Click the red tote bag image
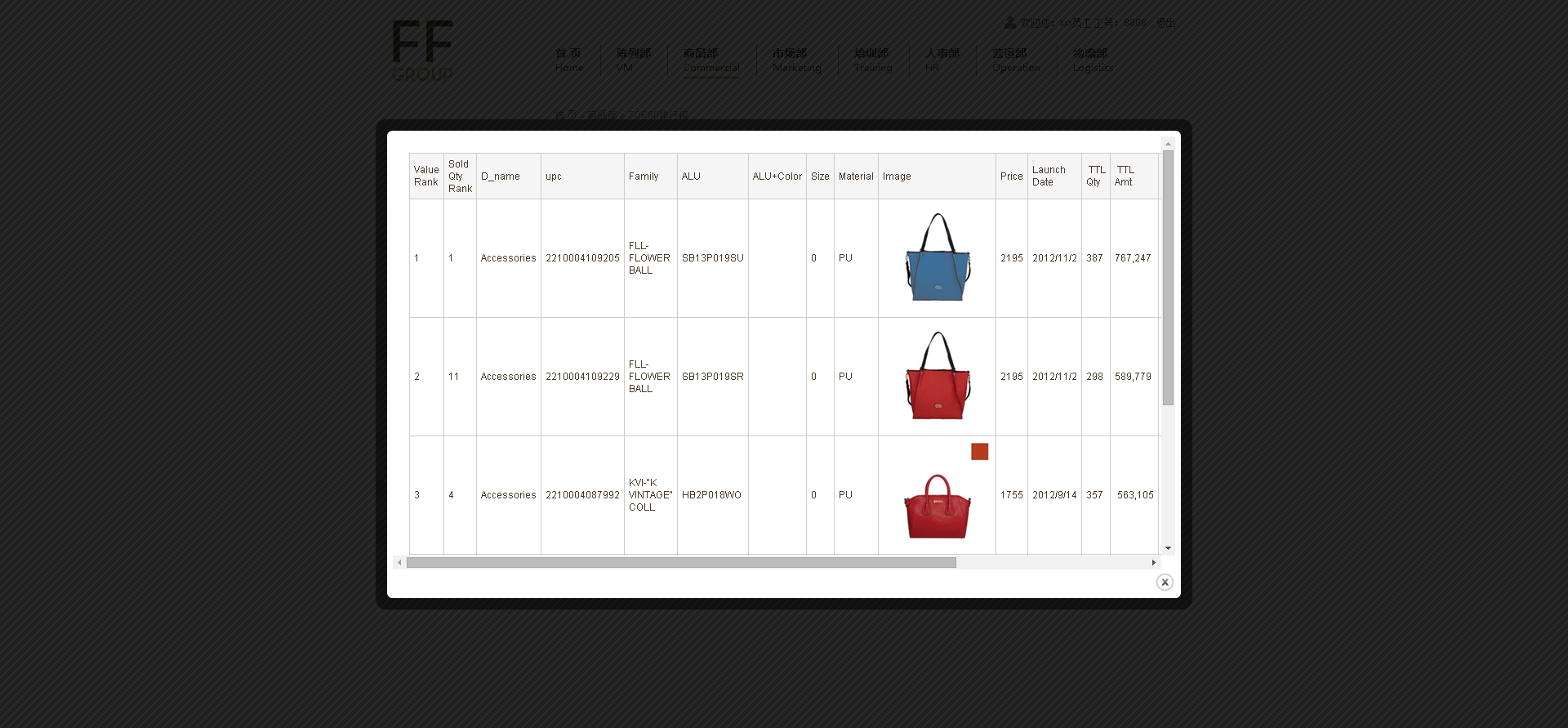This screenshot has height=728, width=1568. click(938, 377)
